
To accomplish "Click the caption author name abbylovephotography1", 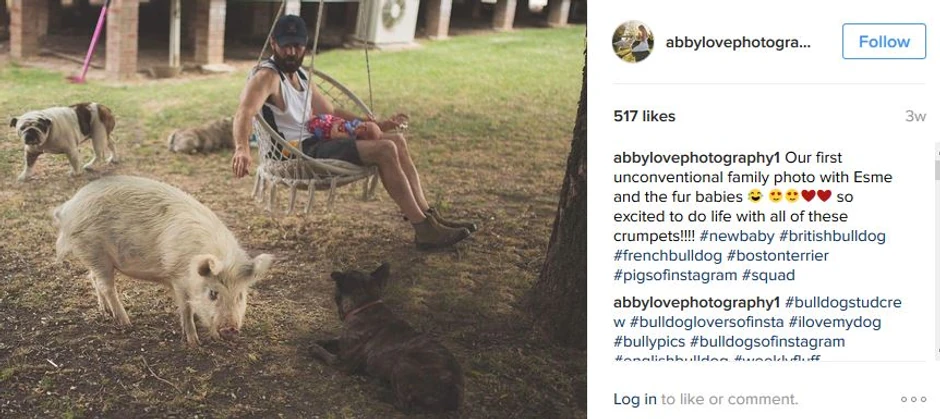I will pos(697,158).
